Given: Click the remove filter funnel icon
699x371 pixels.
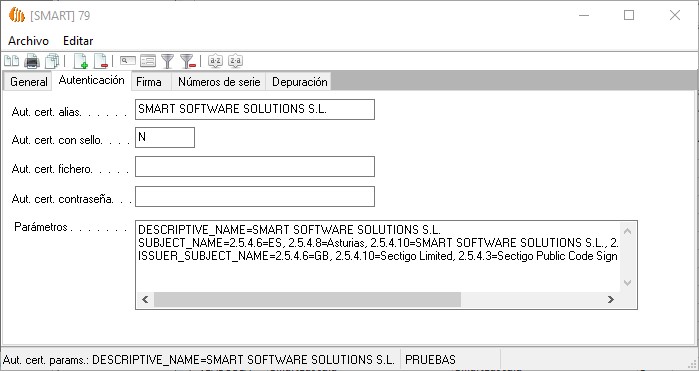Looking at the screenshot, I should pos(188,61).
